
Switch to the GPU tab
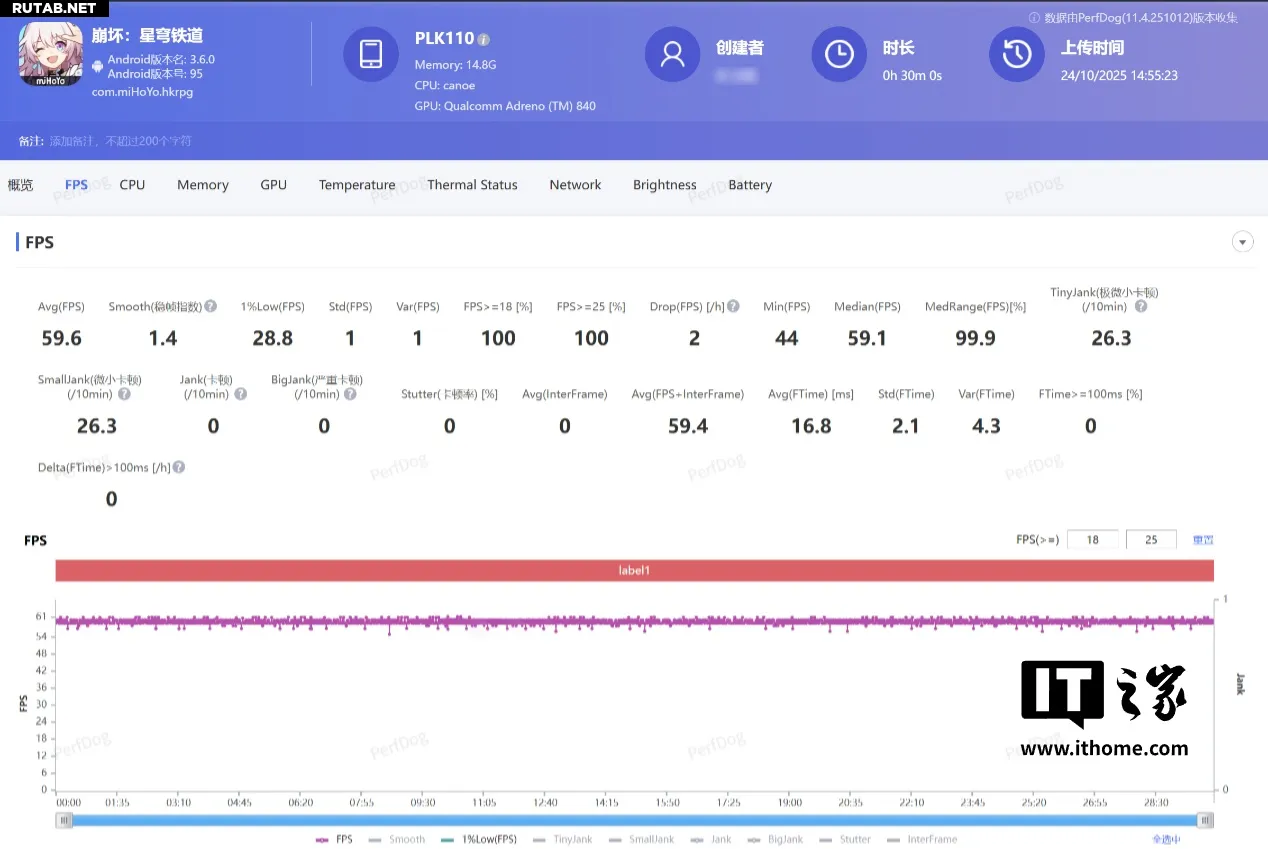(x=273, y=185)
